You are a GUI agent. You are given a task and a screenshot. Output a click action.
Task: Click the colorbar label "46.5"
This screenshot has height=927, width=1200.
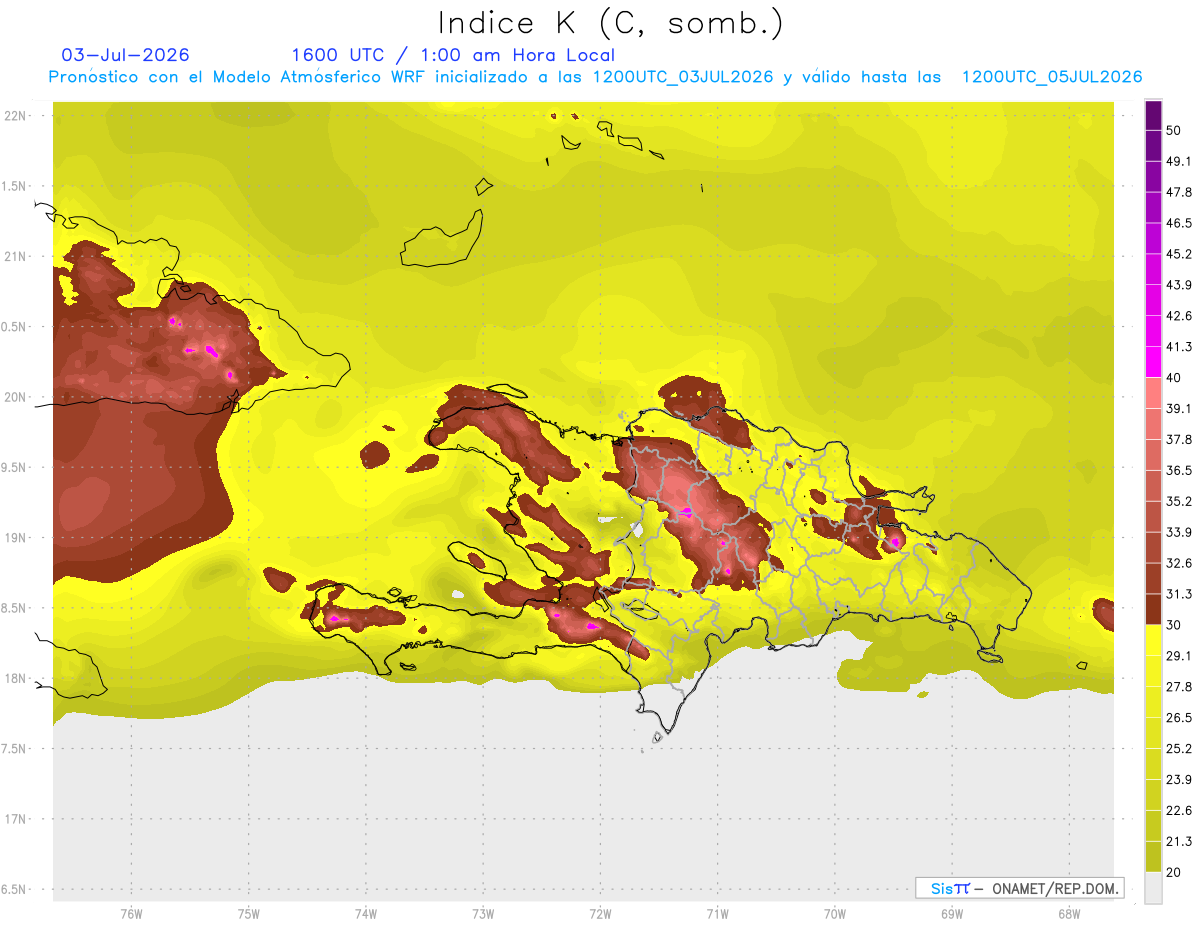(1179, 224)
